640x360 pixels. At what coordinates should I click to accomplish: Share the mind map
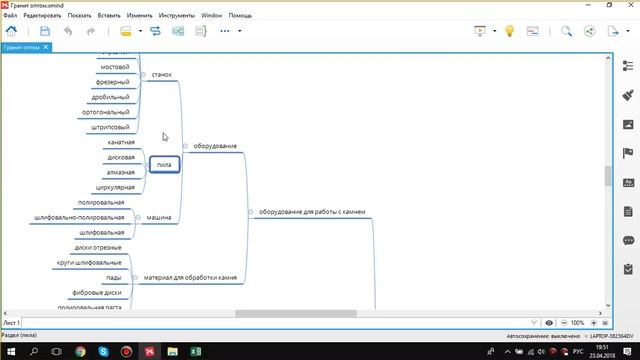click(x=589, y=31)
